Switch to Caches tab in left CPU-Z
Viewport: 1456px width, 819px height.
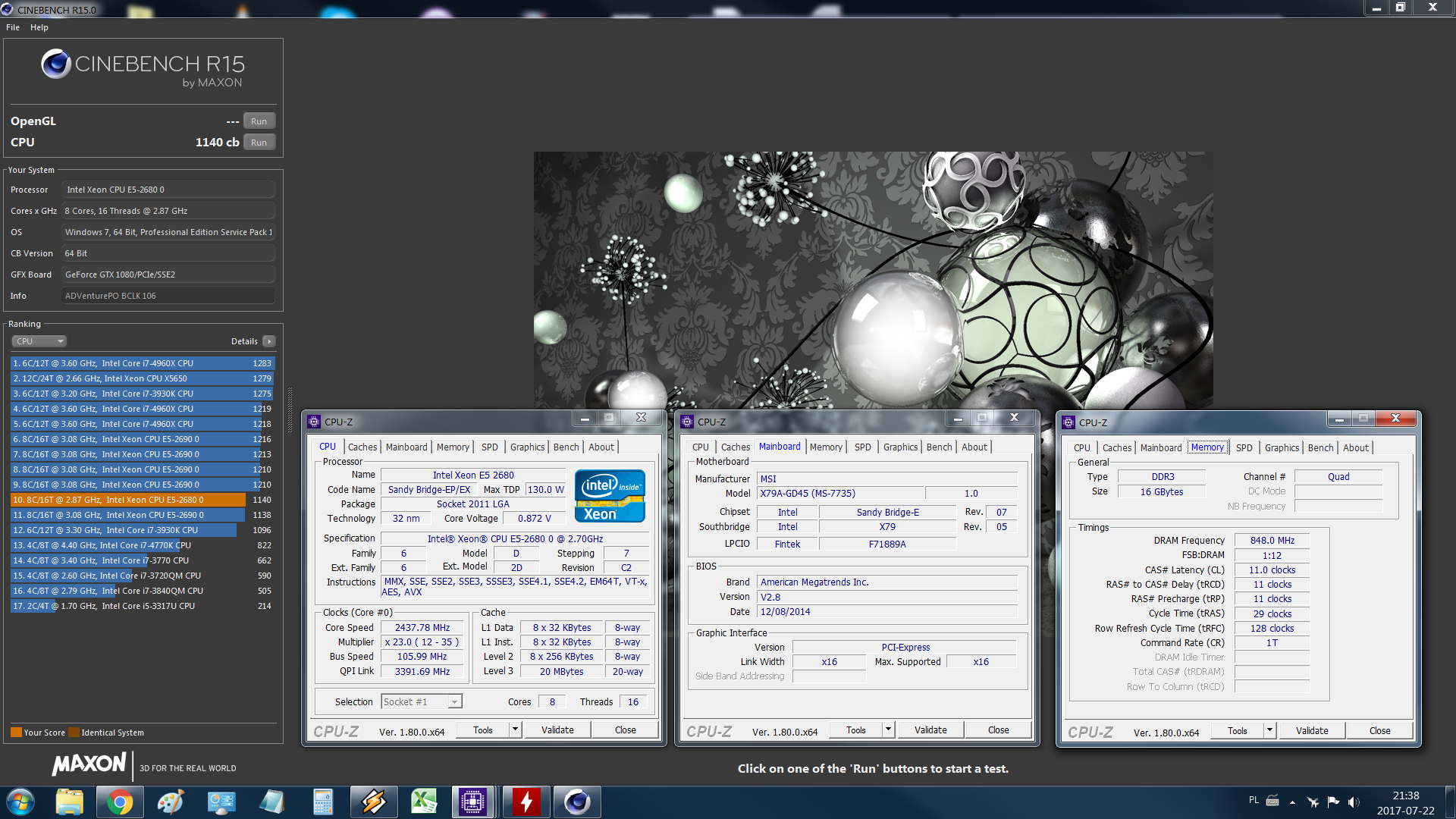(362, 447)
